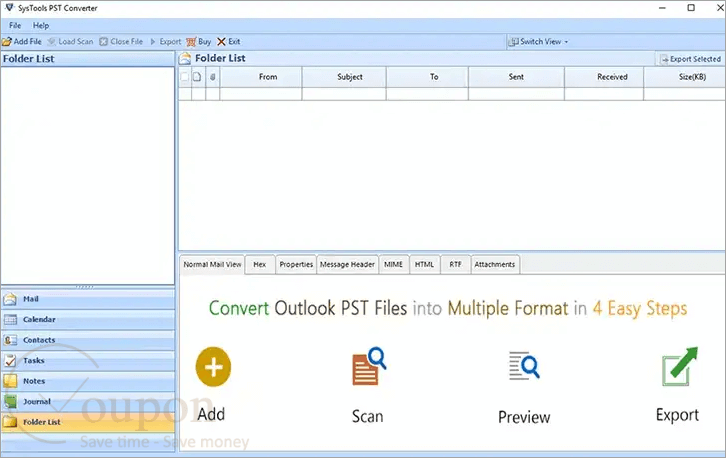Switch to the Normal Mail View tab
The width and height of the screenshot is (726, 458).
(212, 264)
